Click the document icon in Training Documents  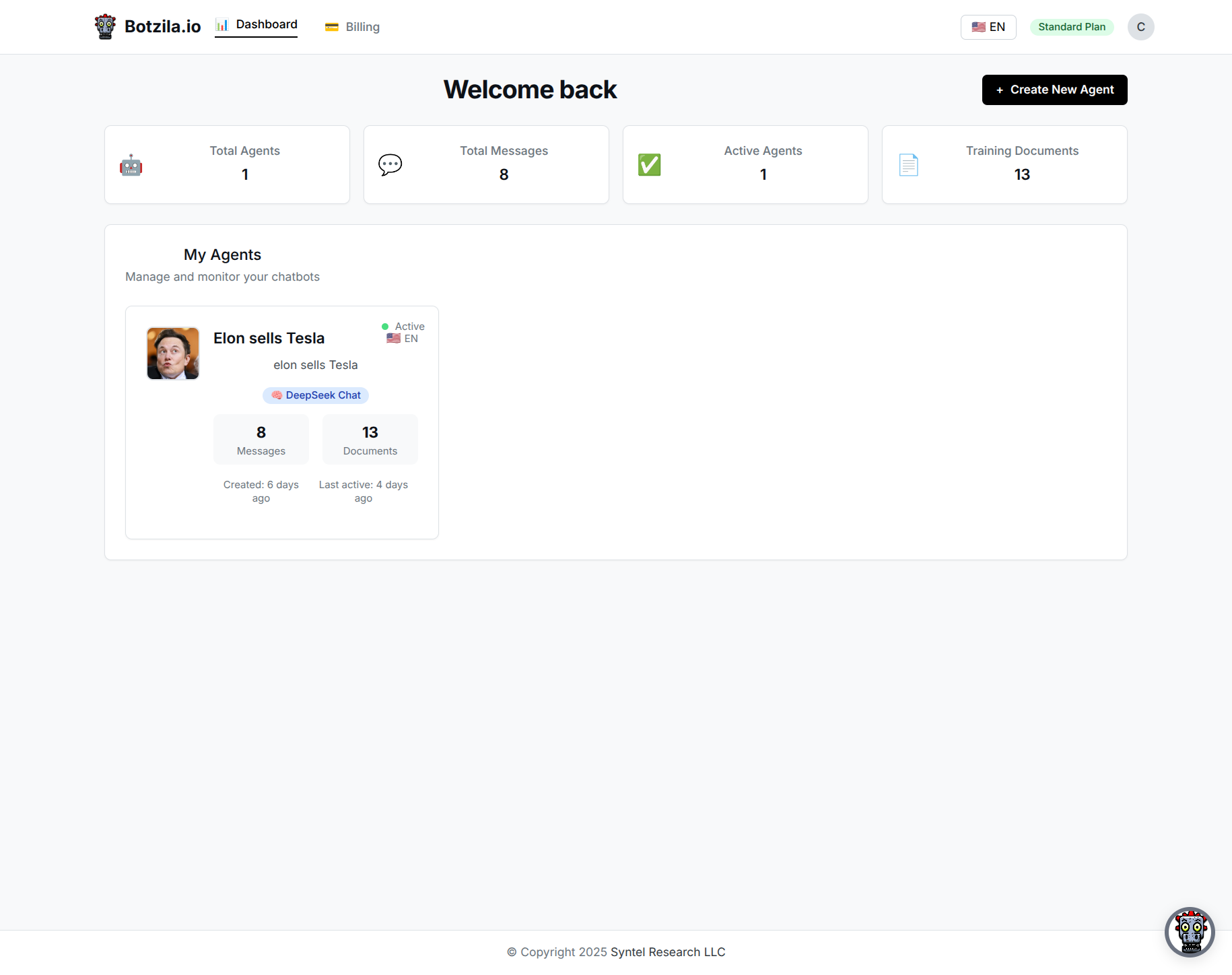click(x=909, y=165)
